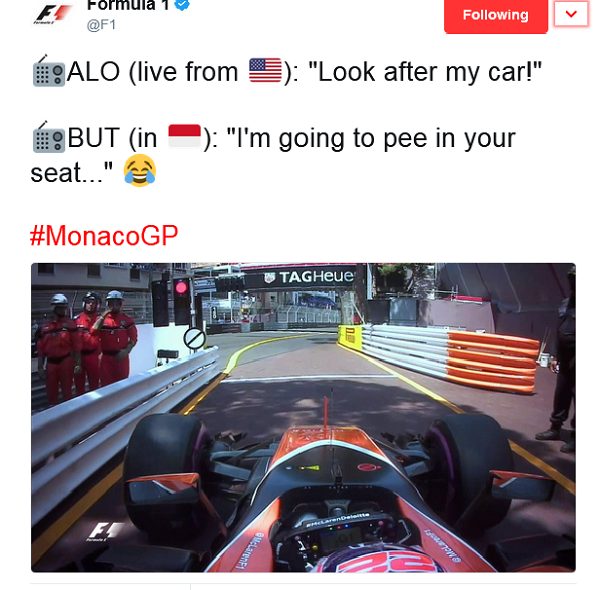Open the #MonacoGP hashtag link
600x590 pixels.
coord(104,235)
